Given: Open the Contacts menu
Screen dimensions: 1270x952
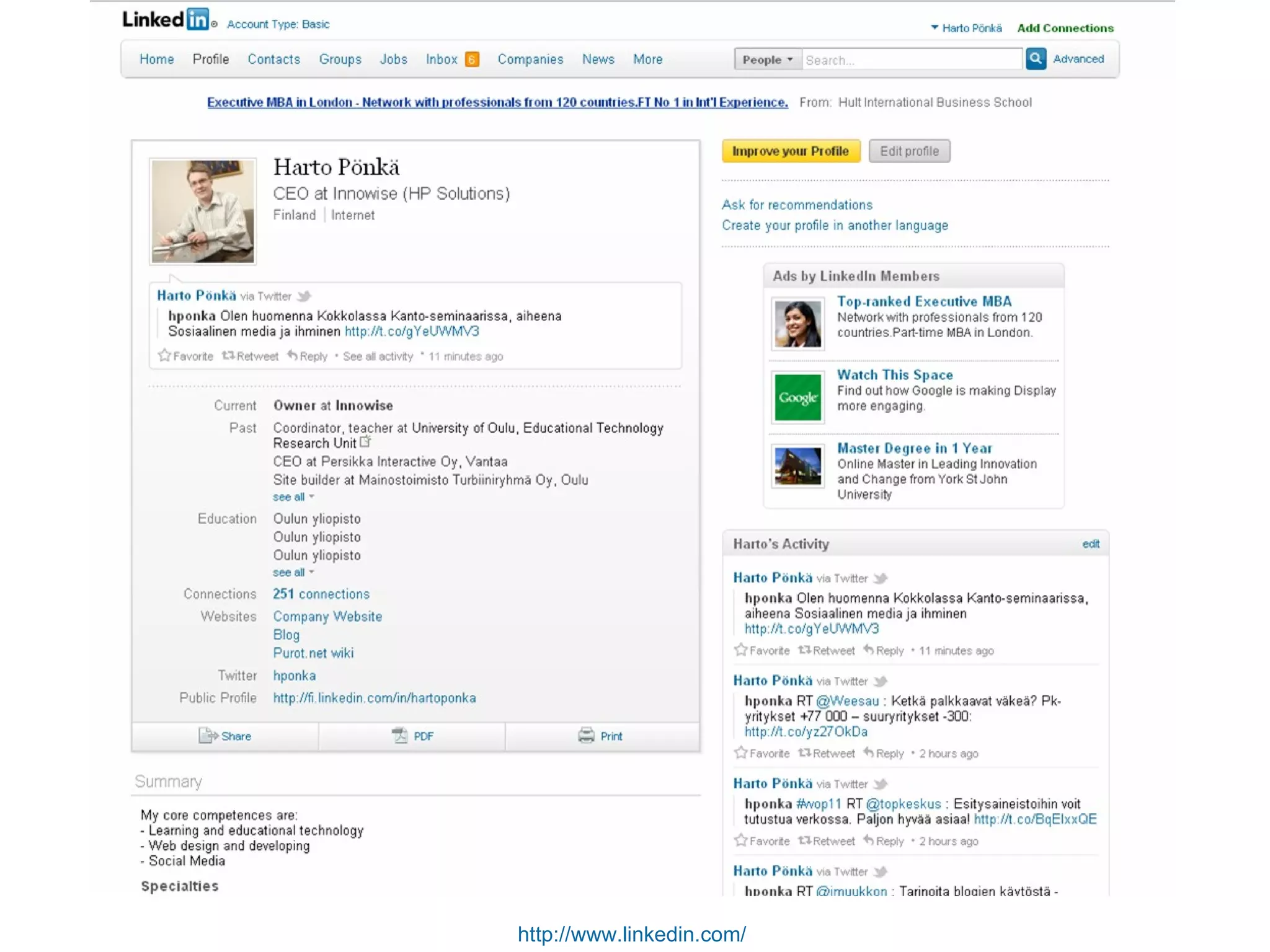Looking at the screenshot, I should pyautogui.click(x=274, y=59).
